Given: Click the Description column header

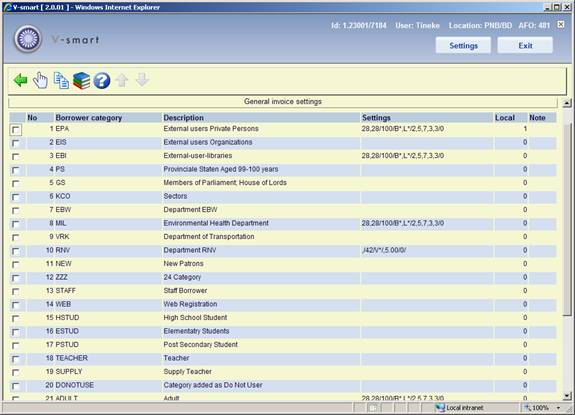Looking at the screenshot, I should tap(183, 118).
